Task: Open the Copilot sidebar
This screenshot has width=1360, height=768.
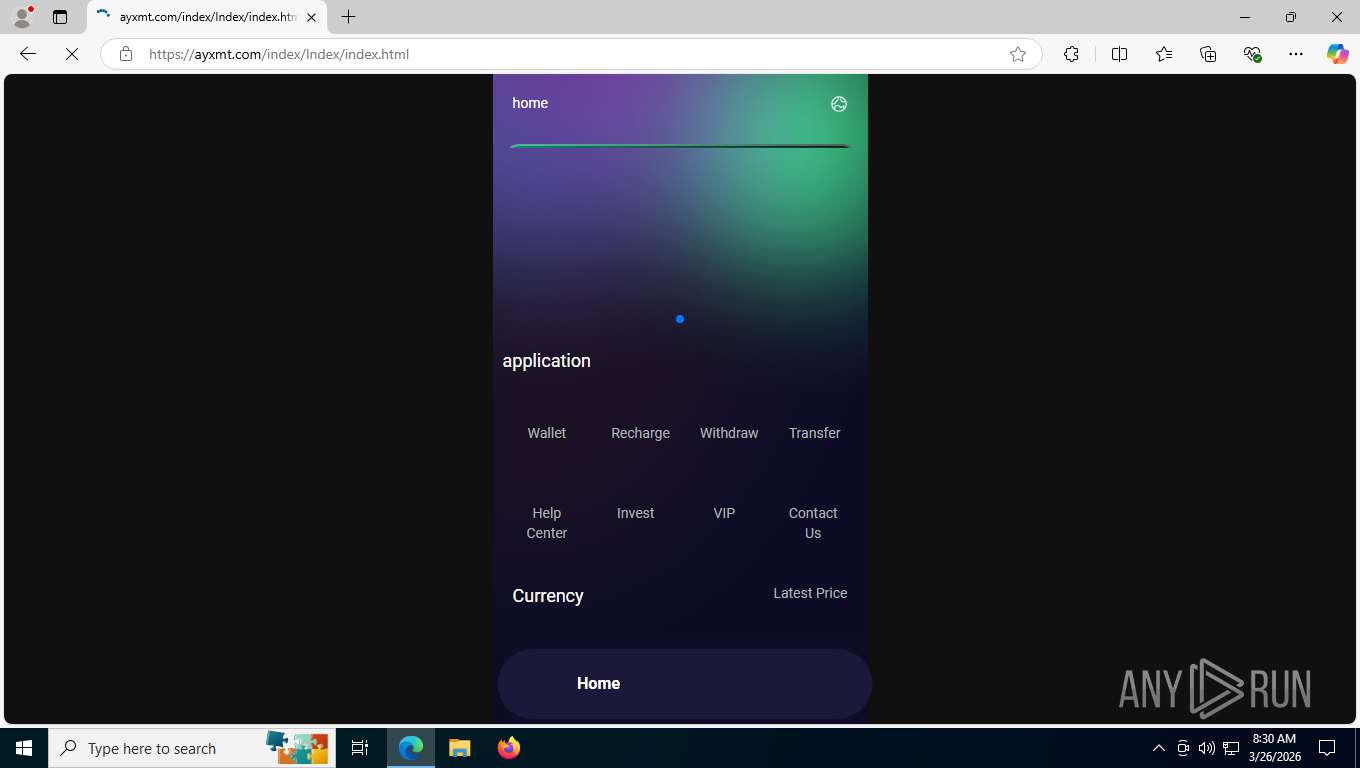Action: point(1338,54)
